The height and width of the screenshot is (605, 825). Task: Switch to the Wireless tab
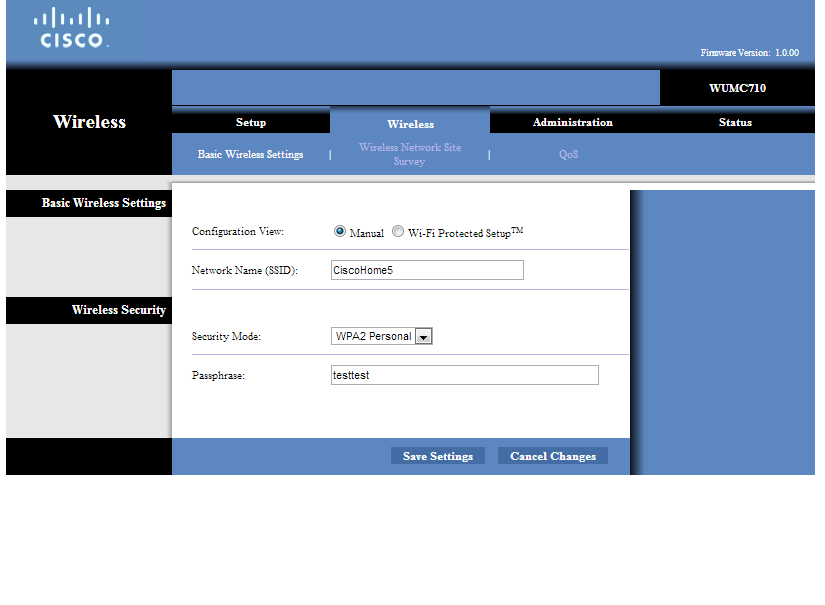(x=410, y=124)
